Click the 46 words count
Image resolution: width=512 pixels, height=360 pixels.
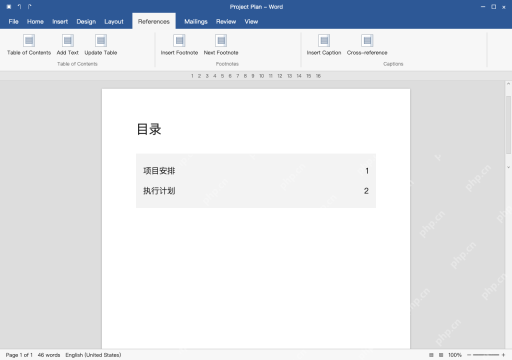pos(49,355)
